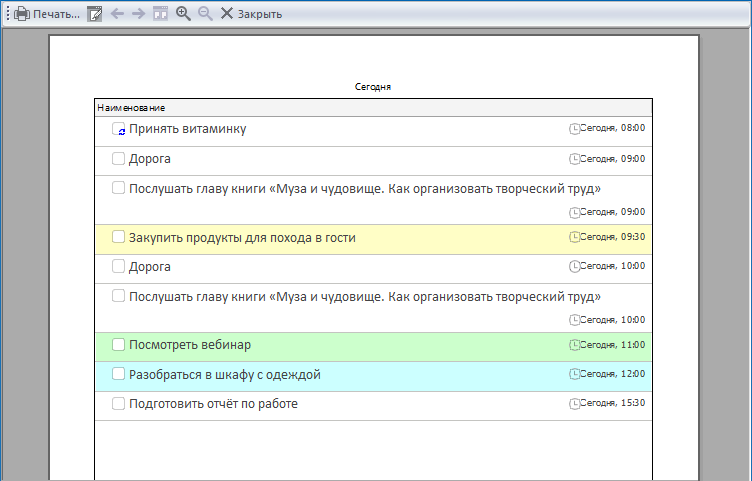Viewport: 752px width, 481px height.
Task: Check the first 'Дорога' task at 09:00
Action: [x=118, y=158]
